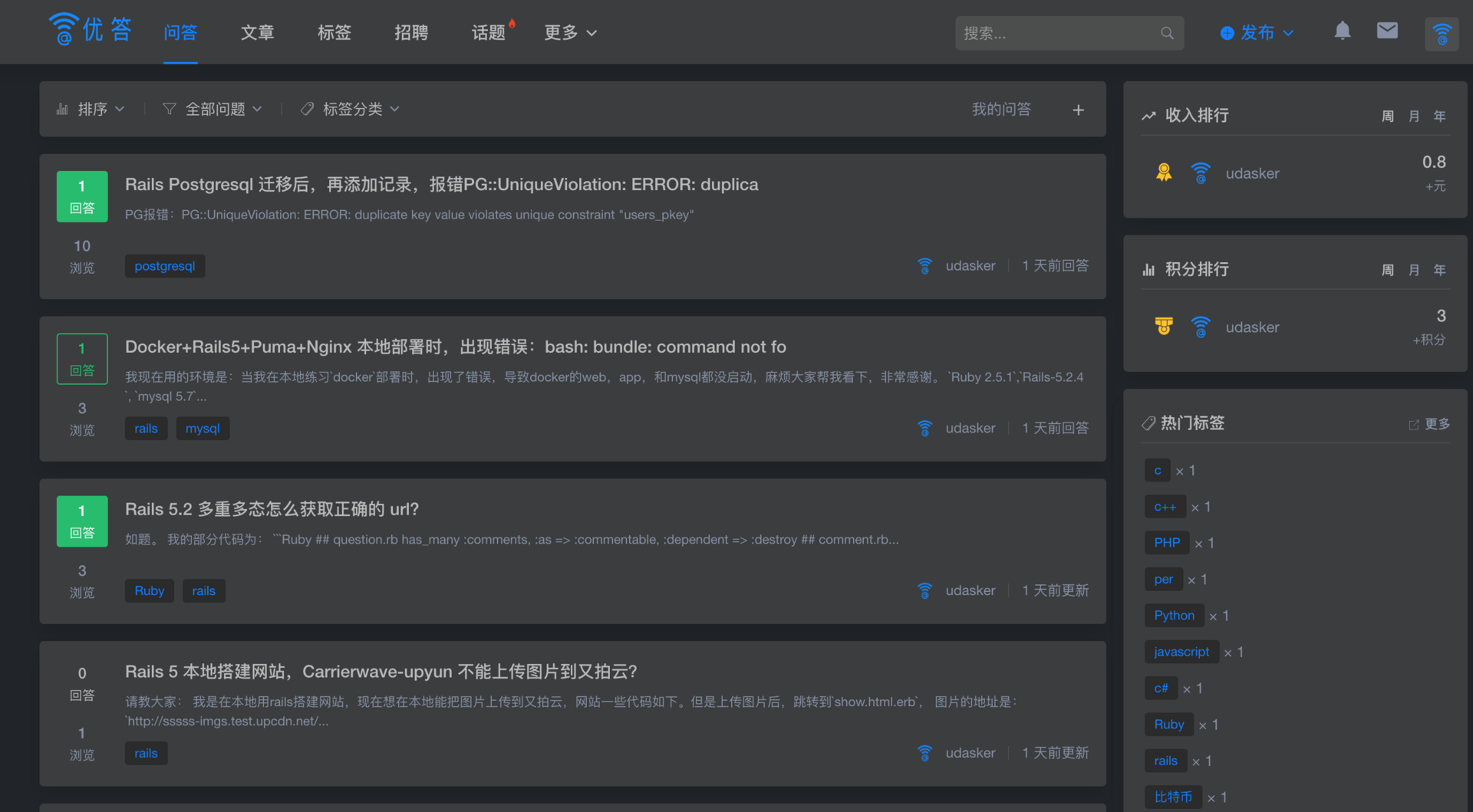
Task: Click udasker avatar in 积分排行
Action: tap(1201, 327)
